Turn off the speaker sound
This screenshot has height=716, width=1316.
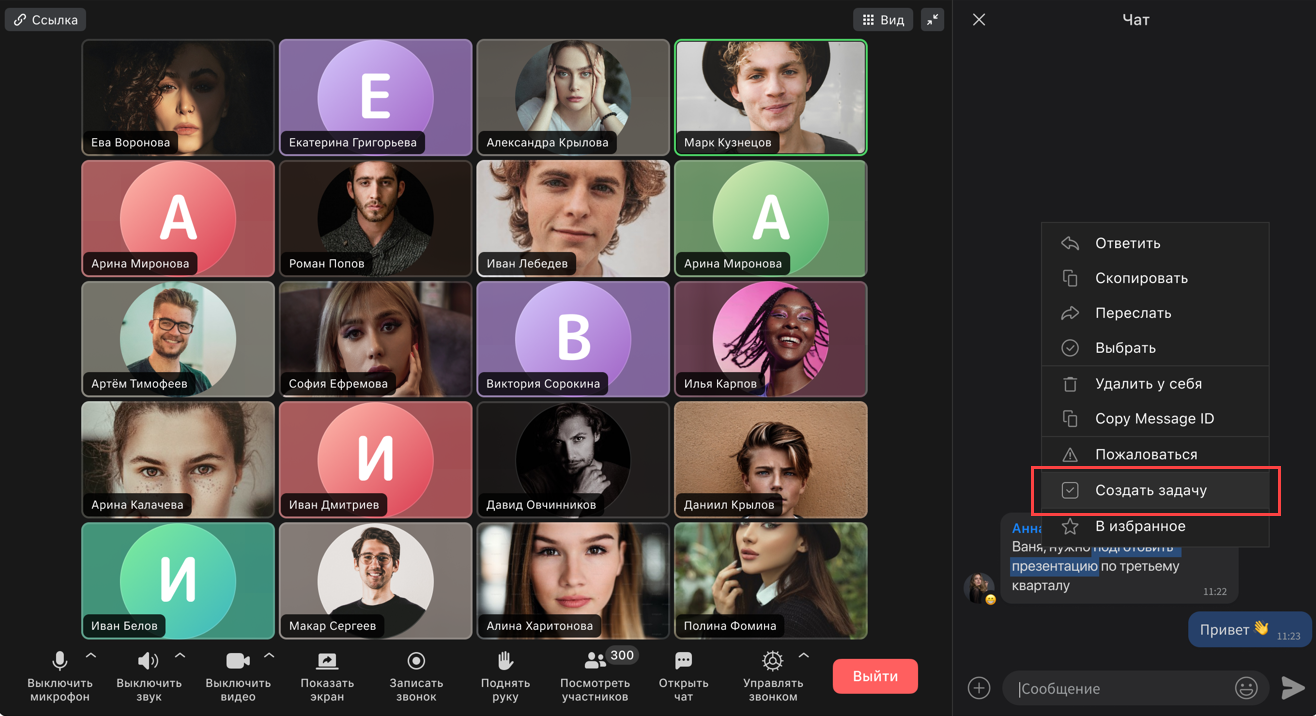point(148,661)
